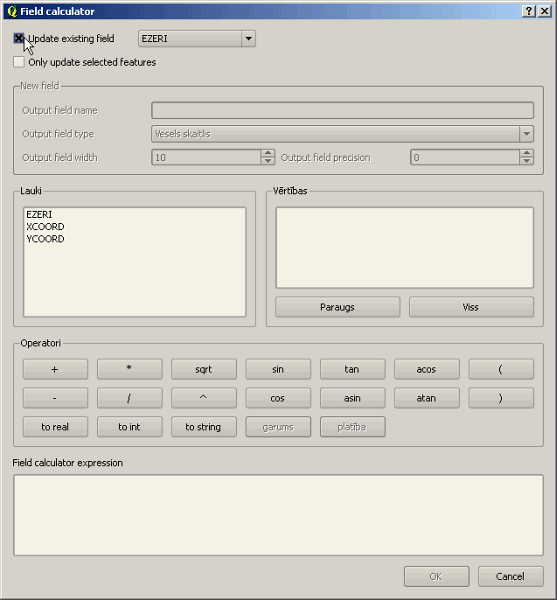Insert the atan function
This screenshot has height=600, width=557.
click(427, 398)
